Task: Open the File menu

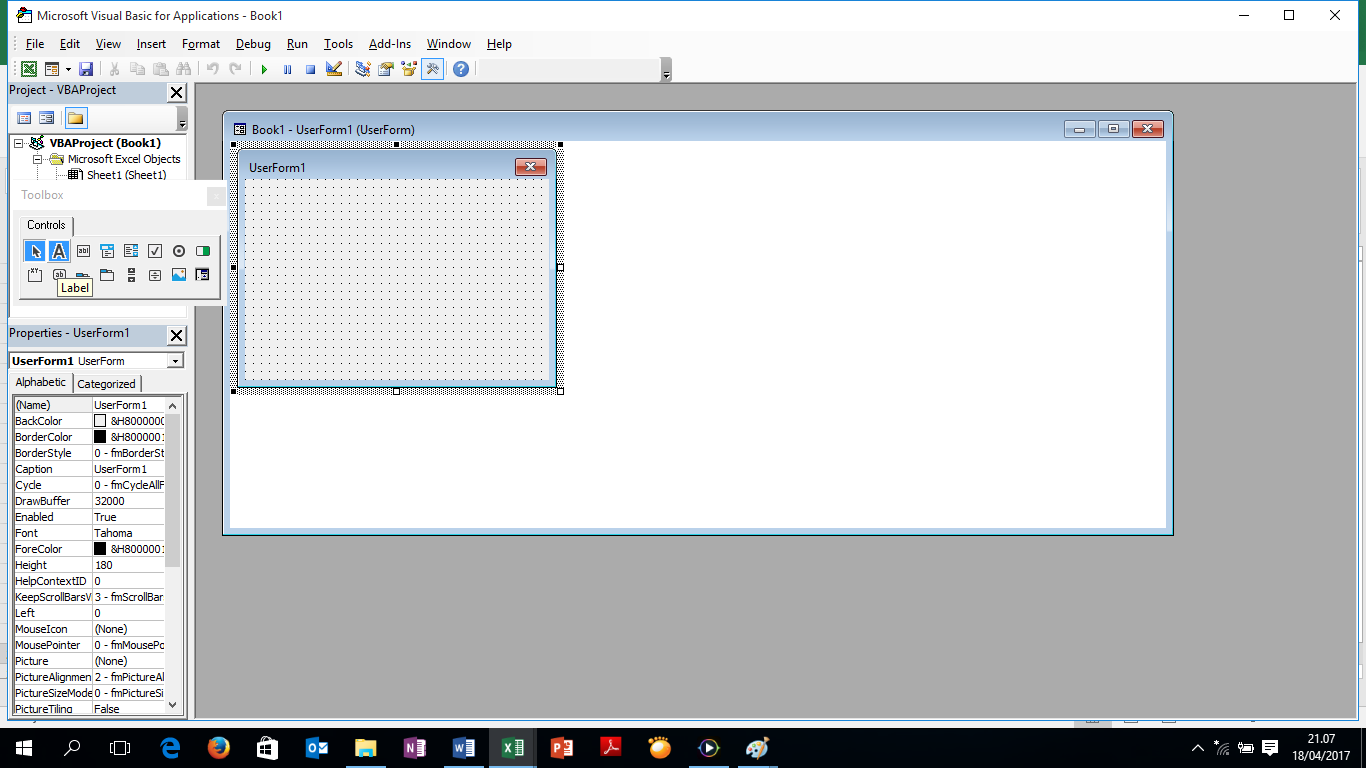Action: tap(35, 44)
